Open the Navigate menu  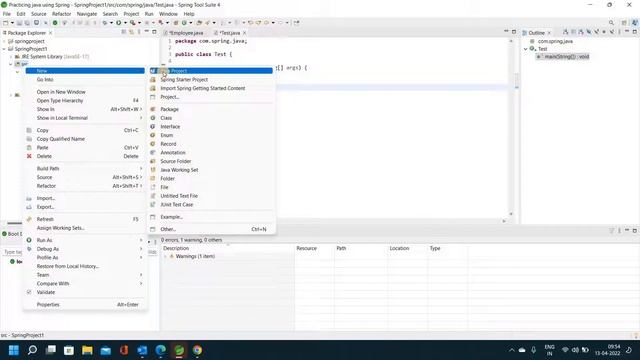coord(87,14)
